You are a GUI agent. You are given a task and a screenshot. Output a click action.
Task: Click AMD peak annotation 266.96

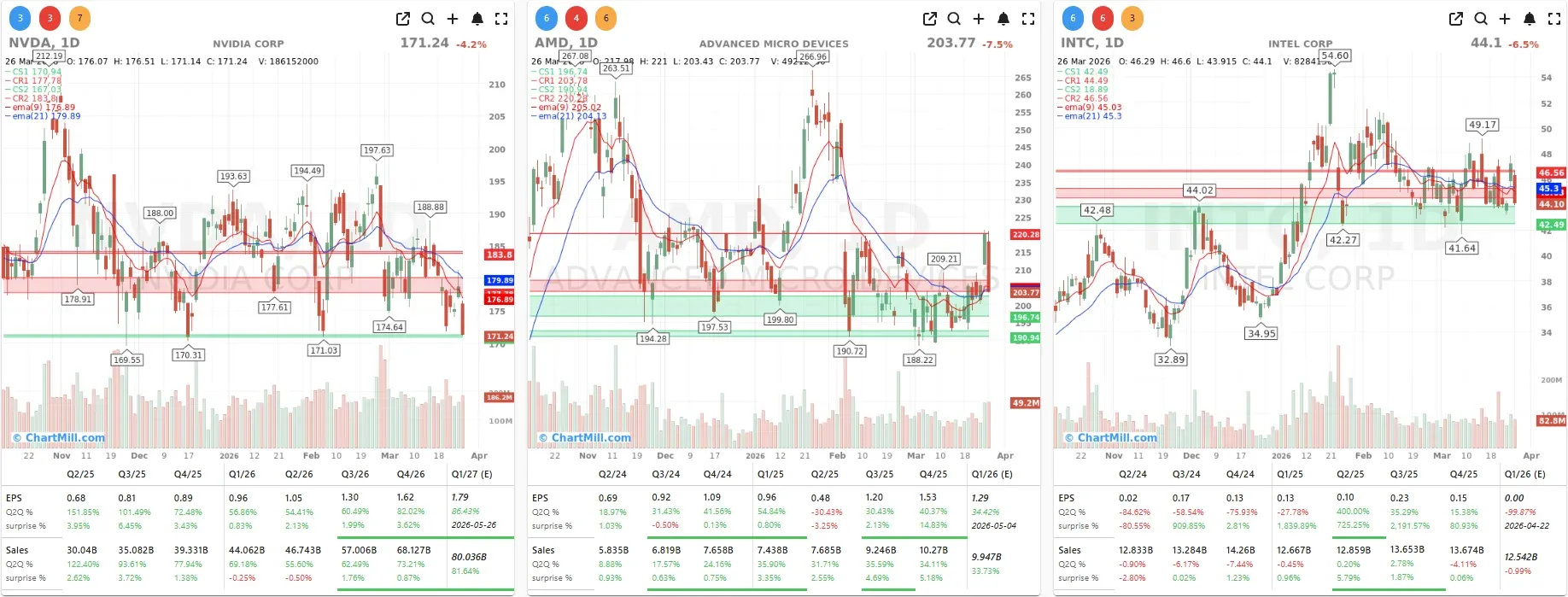(813, 57)
